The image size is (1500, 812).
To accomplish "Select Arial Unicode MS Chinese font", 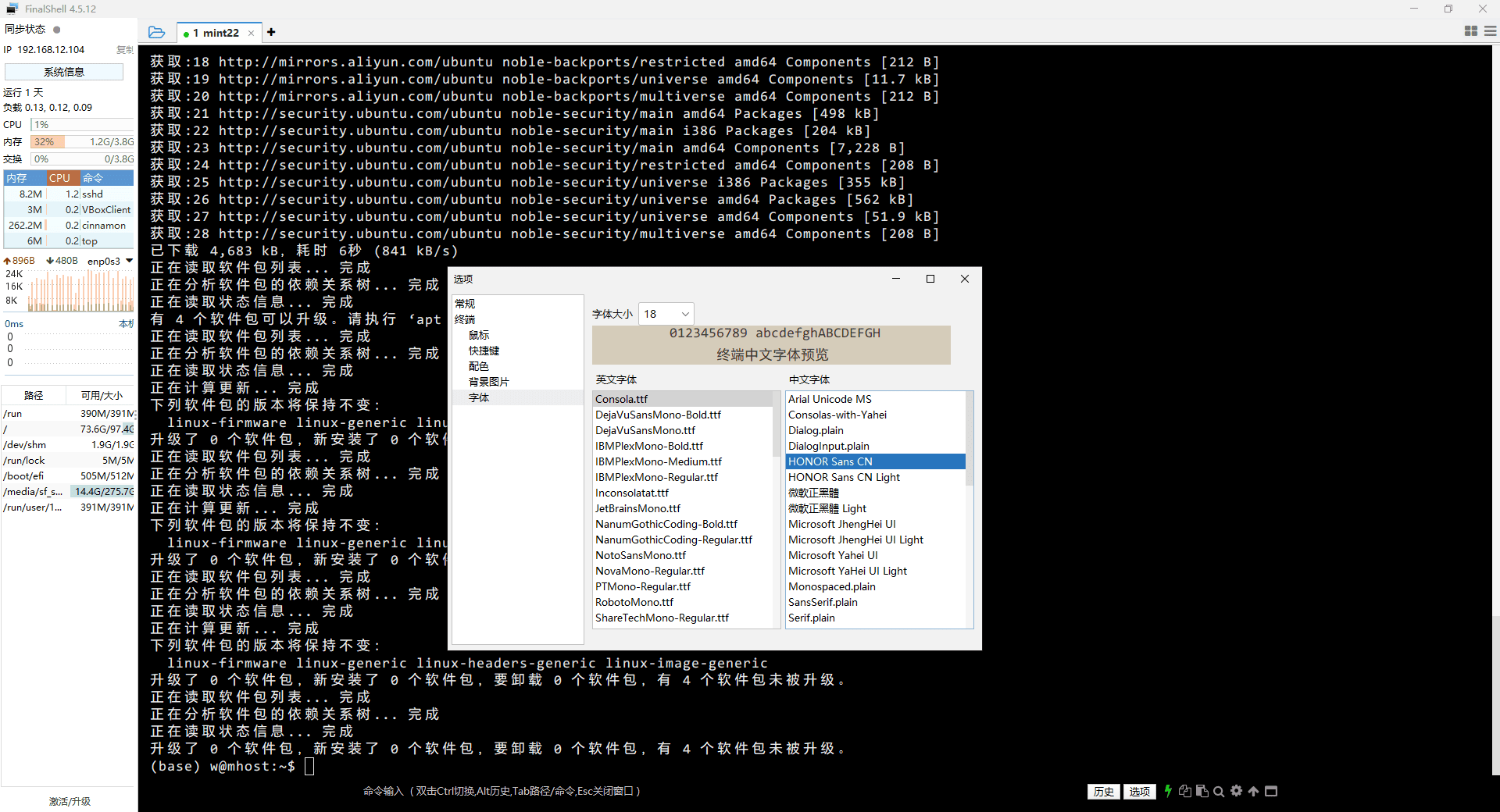I will 876,399.
